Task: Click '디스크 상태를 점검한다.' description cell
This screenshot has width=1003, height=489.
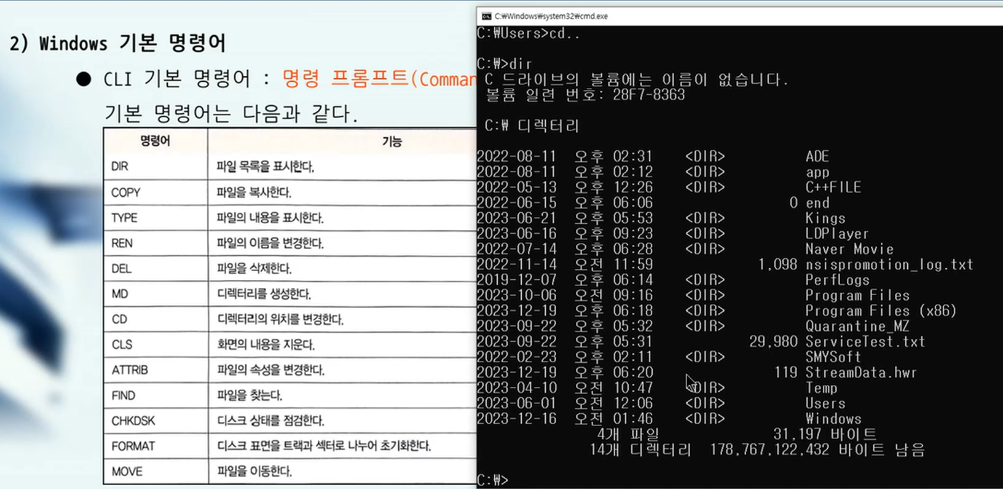Action: (x=342, y=421)
